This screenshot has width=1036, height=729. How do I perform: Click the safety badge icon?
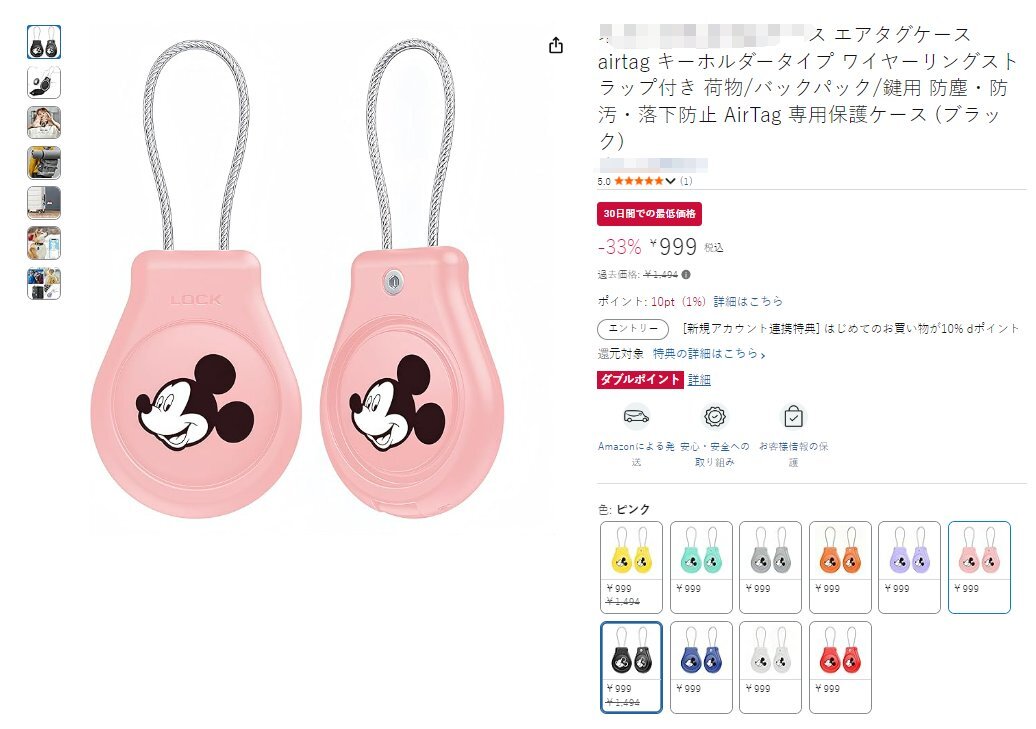(715, 416)
